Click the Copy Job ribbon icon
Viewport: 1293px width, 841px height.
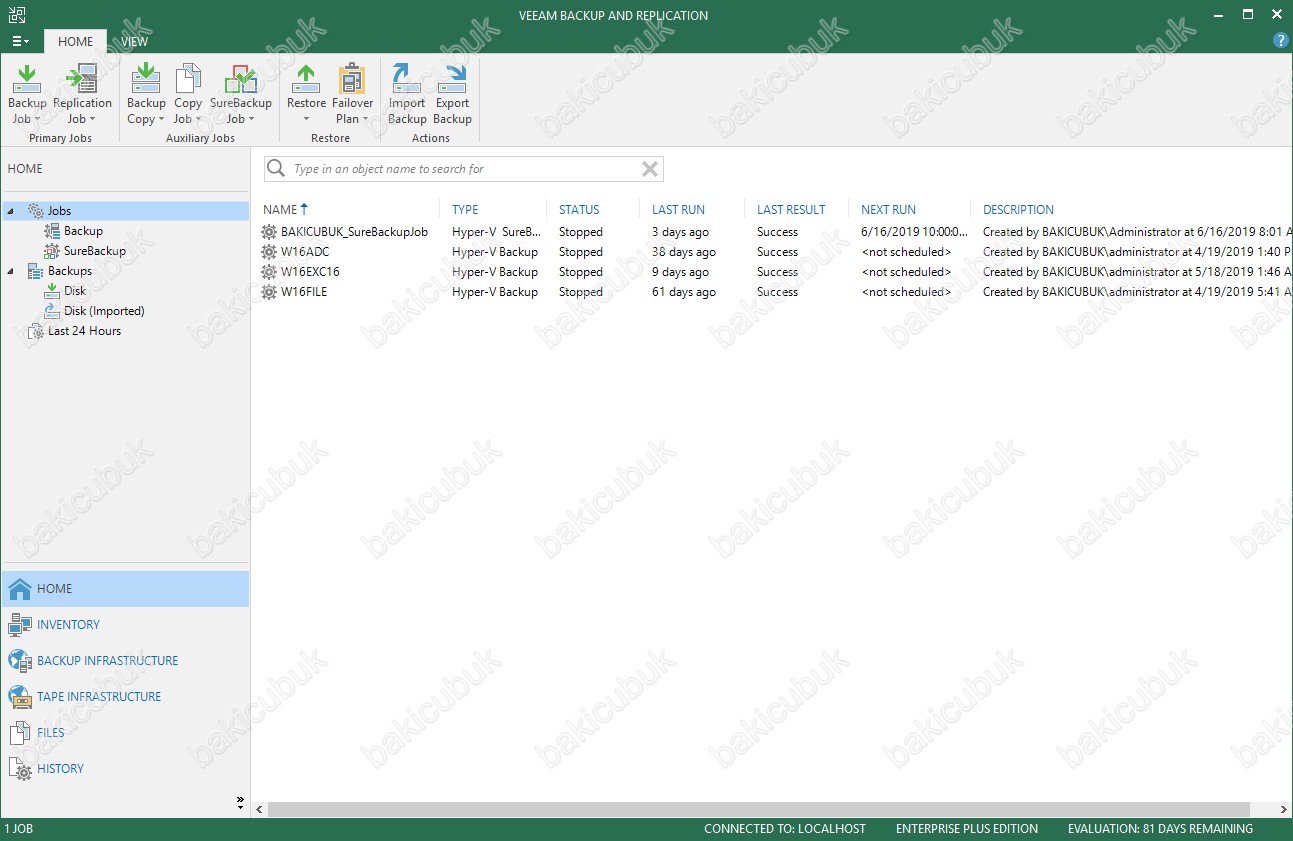(188, 78)
